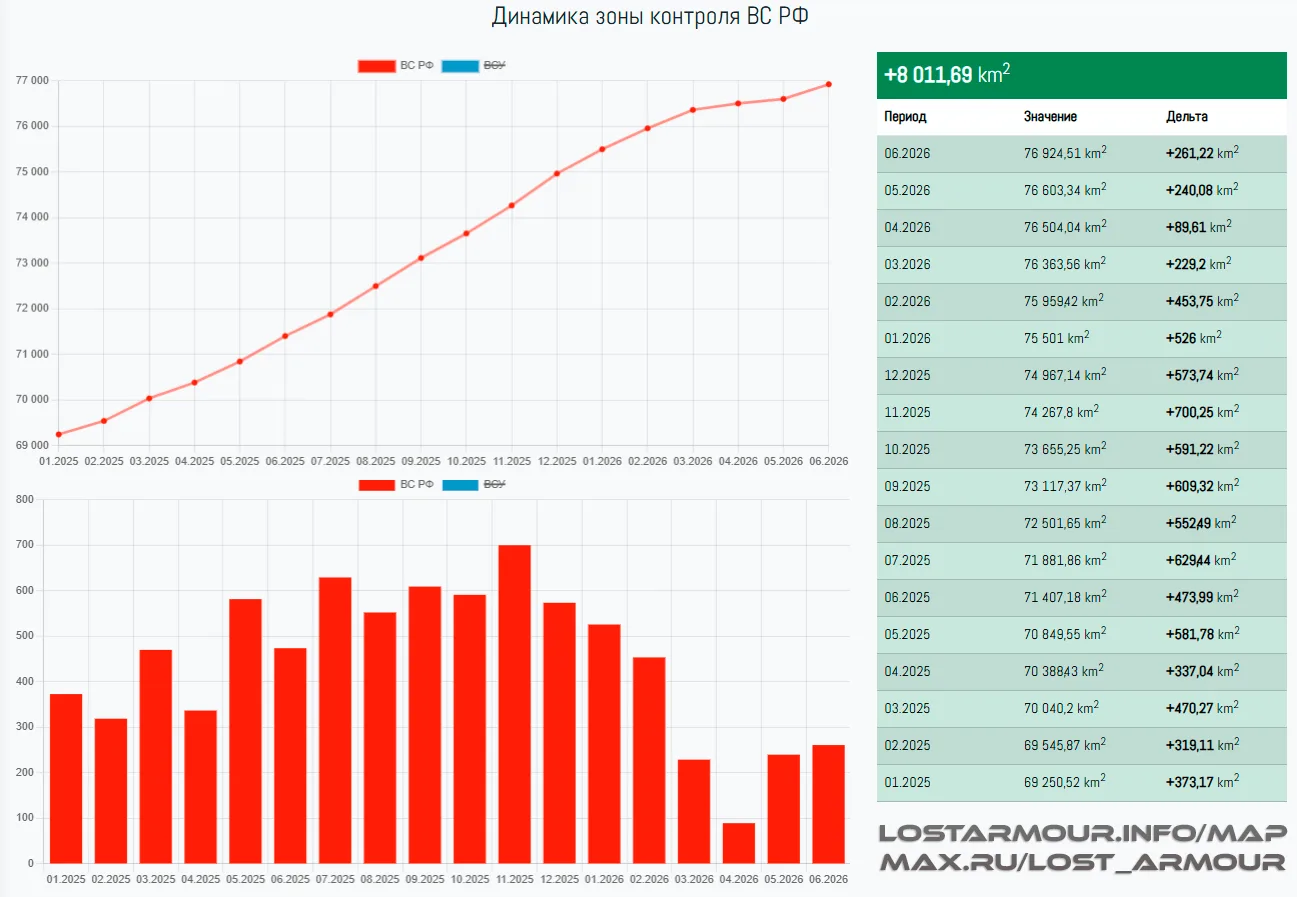The image size is (1297, 897).
Task: Click the green +8 011,69 km² total banner
Action: coord(1081,75)
